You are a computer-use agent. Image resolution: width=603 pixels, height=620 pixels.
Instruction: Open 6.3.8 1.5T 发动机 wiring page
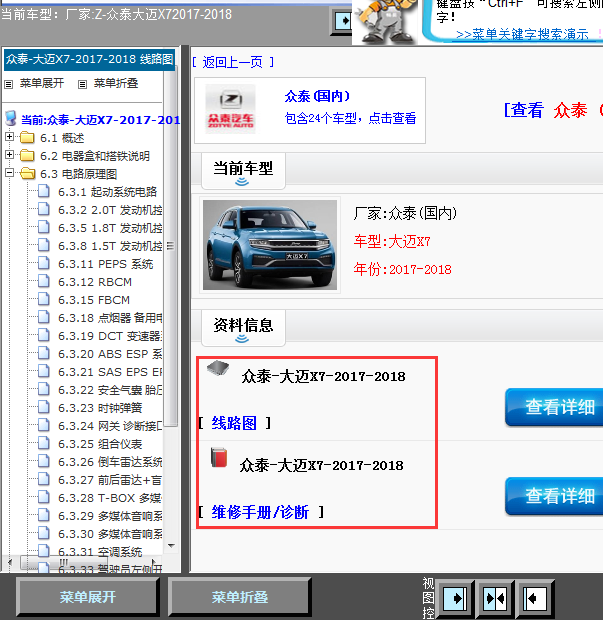110,246
